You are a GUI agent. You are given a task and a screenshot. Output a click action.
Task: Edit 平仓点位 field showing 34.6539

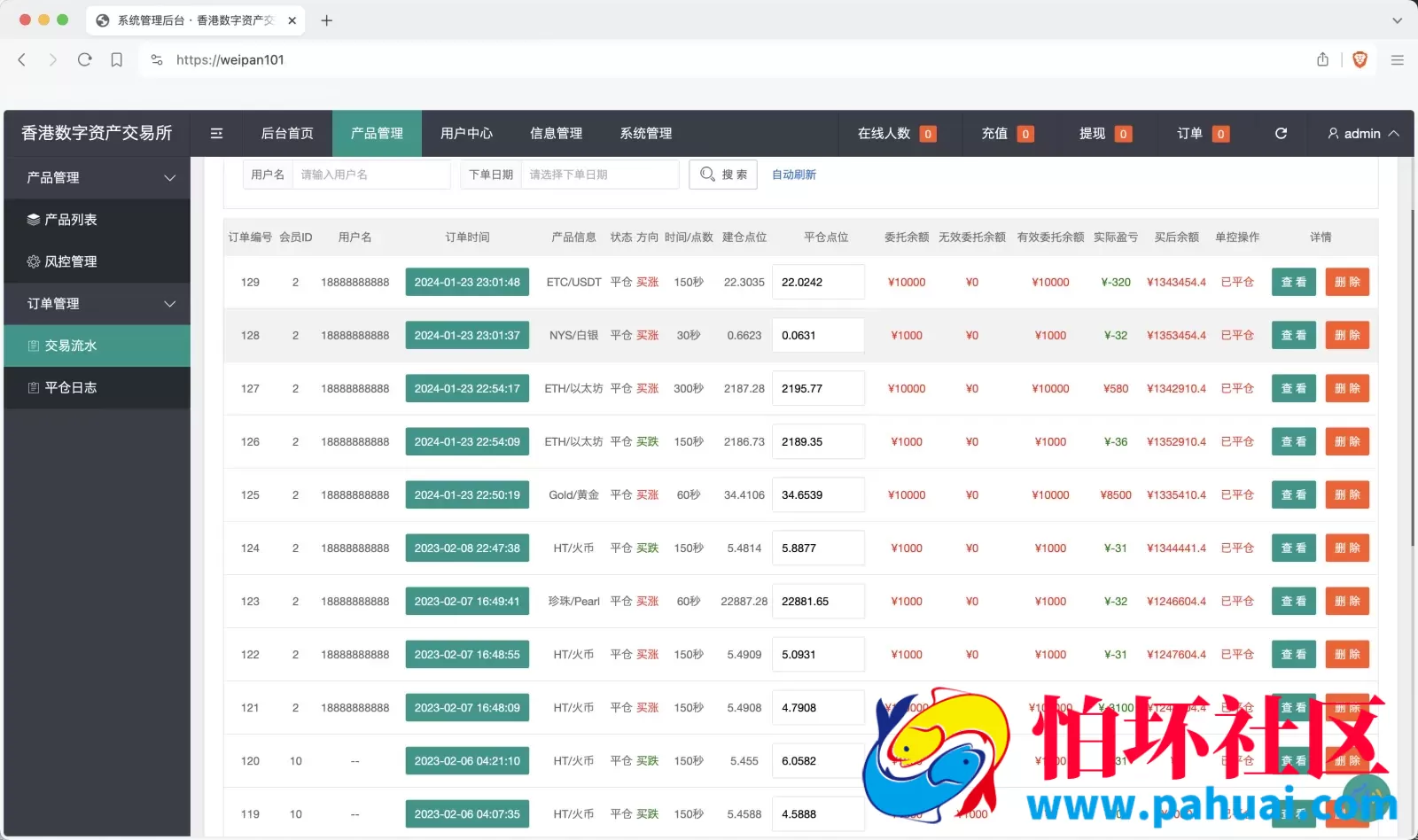818,494
